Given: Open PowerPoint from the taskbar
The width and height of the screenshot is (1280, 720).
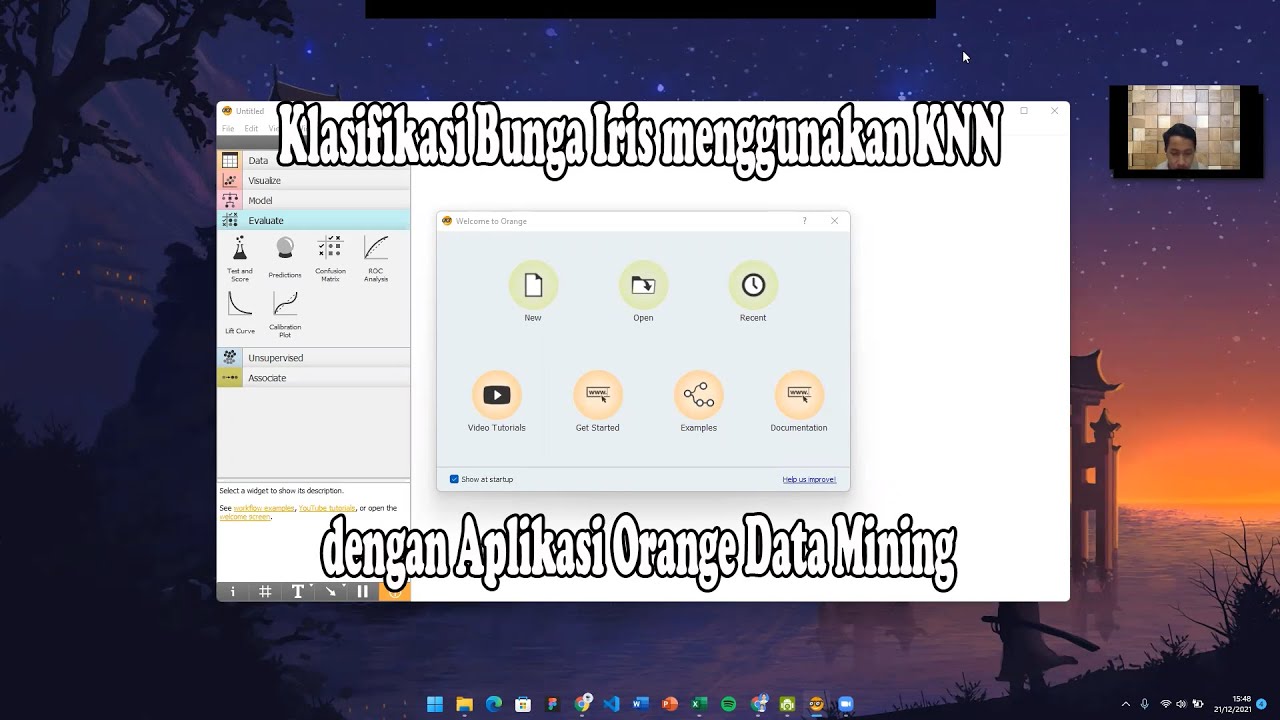Looking at the screenshot, I should tap(670, 704).
